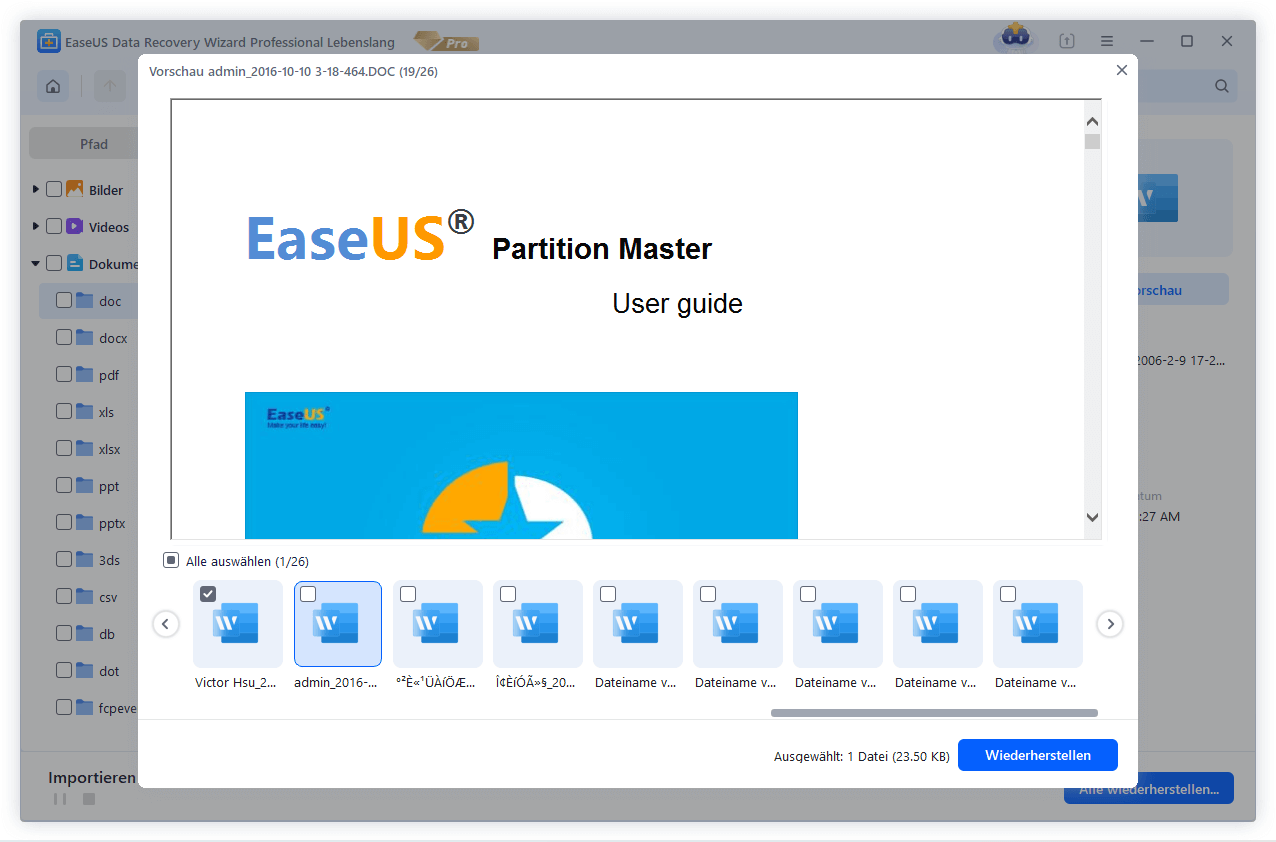Click the ppt folder icon
1276x842 pixels.
(x=85, y=485)
